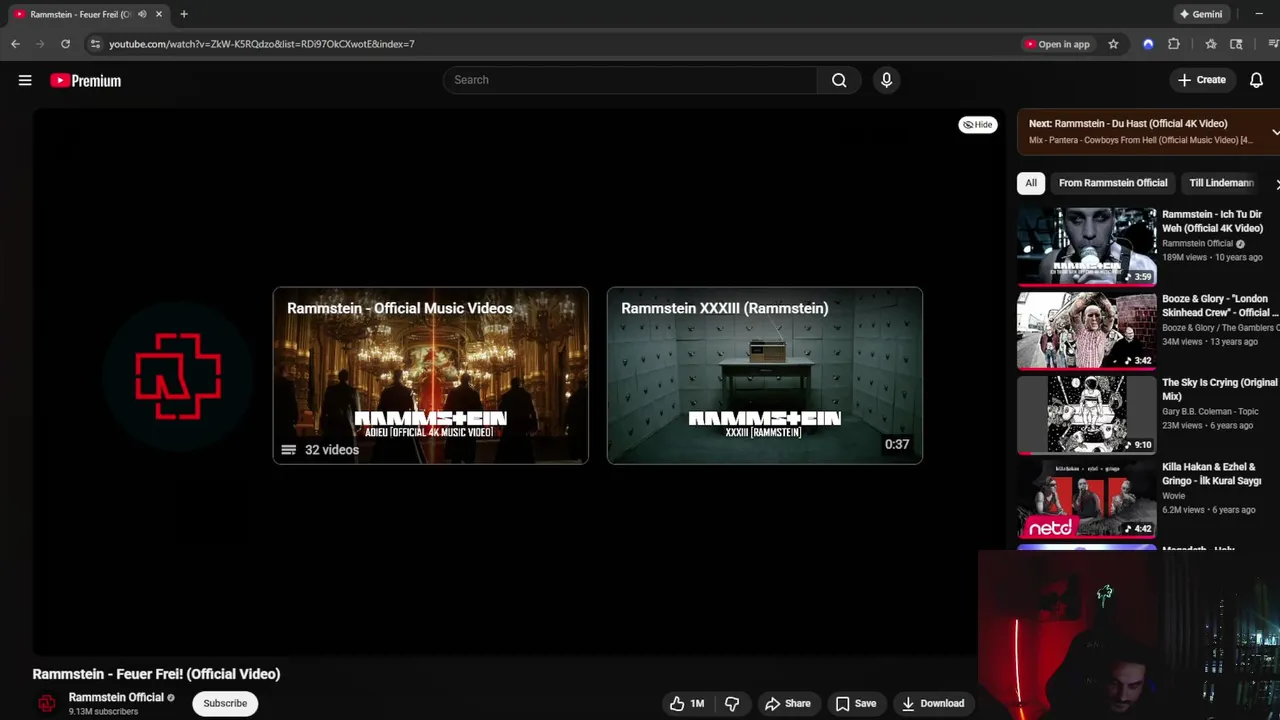Share the Feuer Frei video

coord(787,703)
